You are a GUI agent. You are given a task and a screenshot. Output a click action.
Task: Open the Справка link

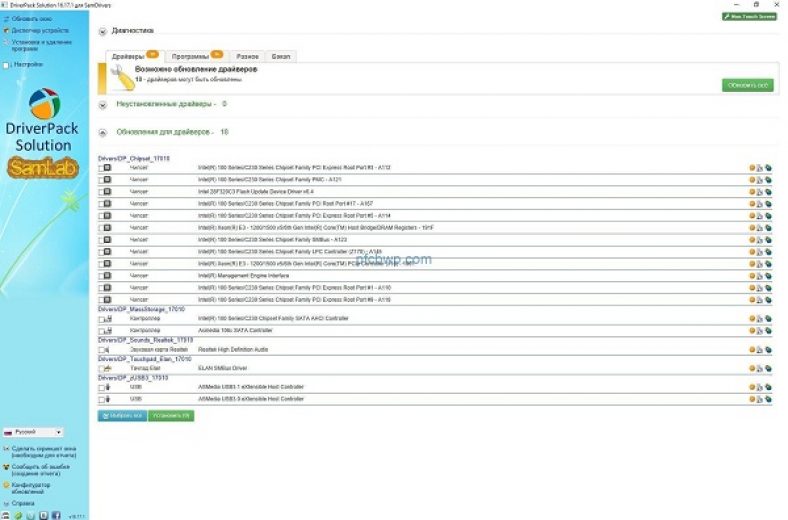[x=23, y=503]
